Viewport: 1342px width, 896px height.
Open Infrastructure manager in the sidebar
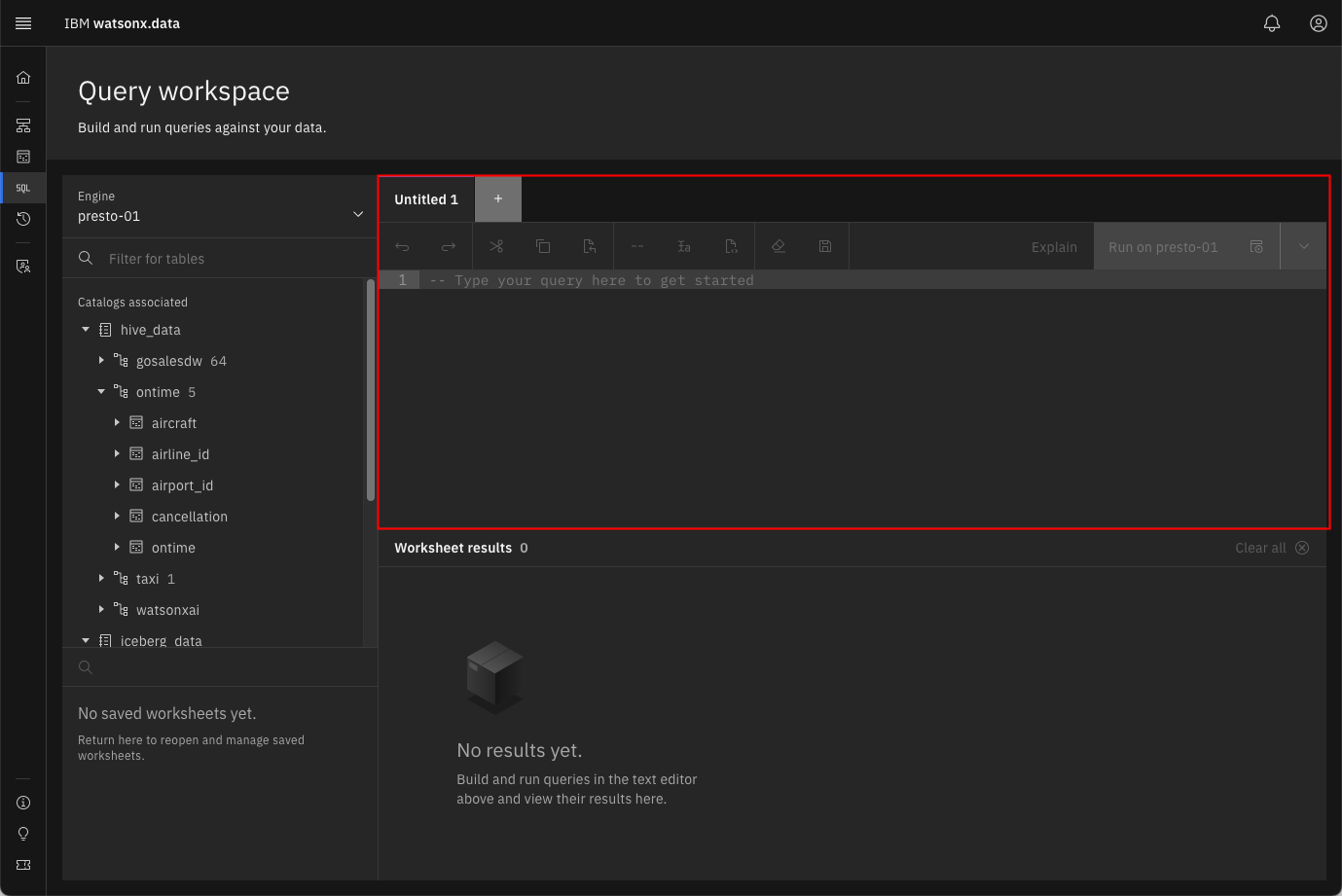click(23, 125)
